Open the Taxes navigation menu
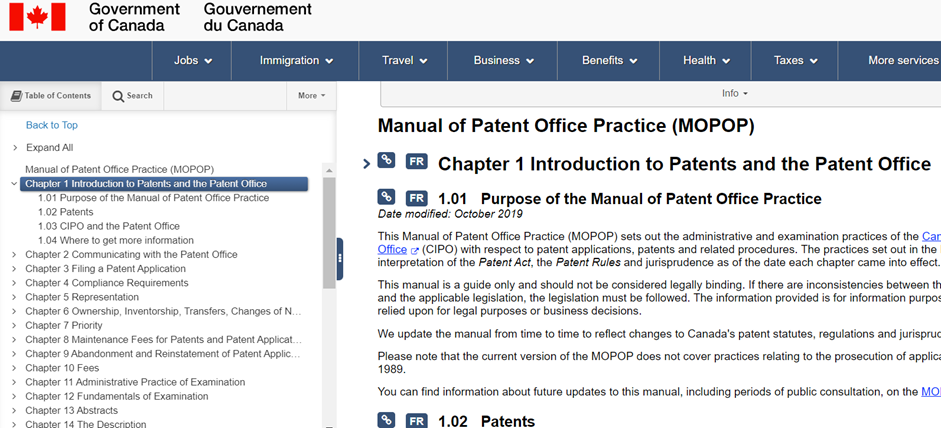The width and height of the screenshot is (941, 428). (x=794, y=60)
